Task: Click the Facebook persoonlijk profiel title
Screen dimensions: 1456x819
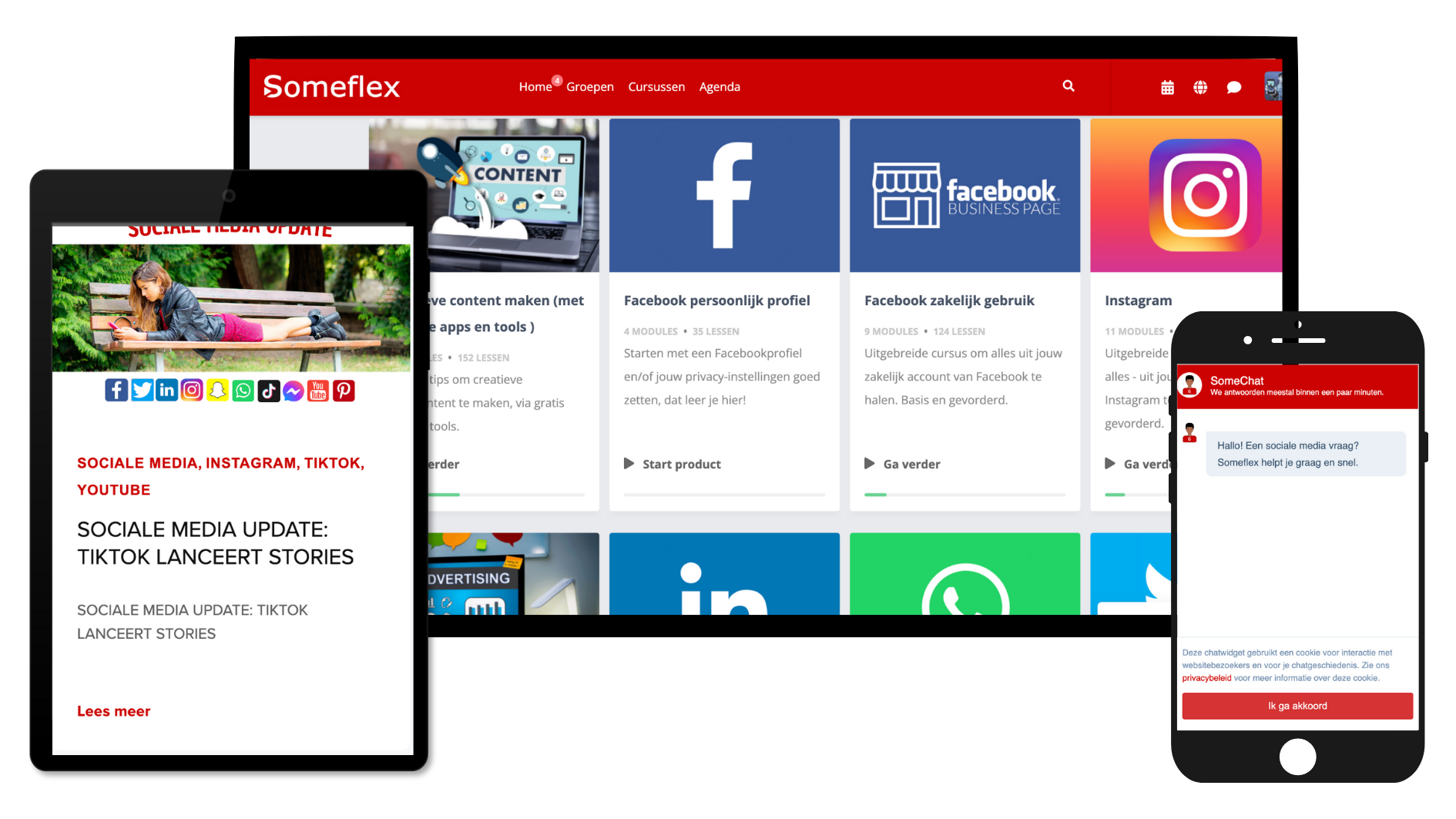Action: point(717,300)
